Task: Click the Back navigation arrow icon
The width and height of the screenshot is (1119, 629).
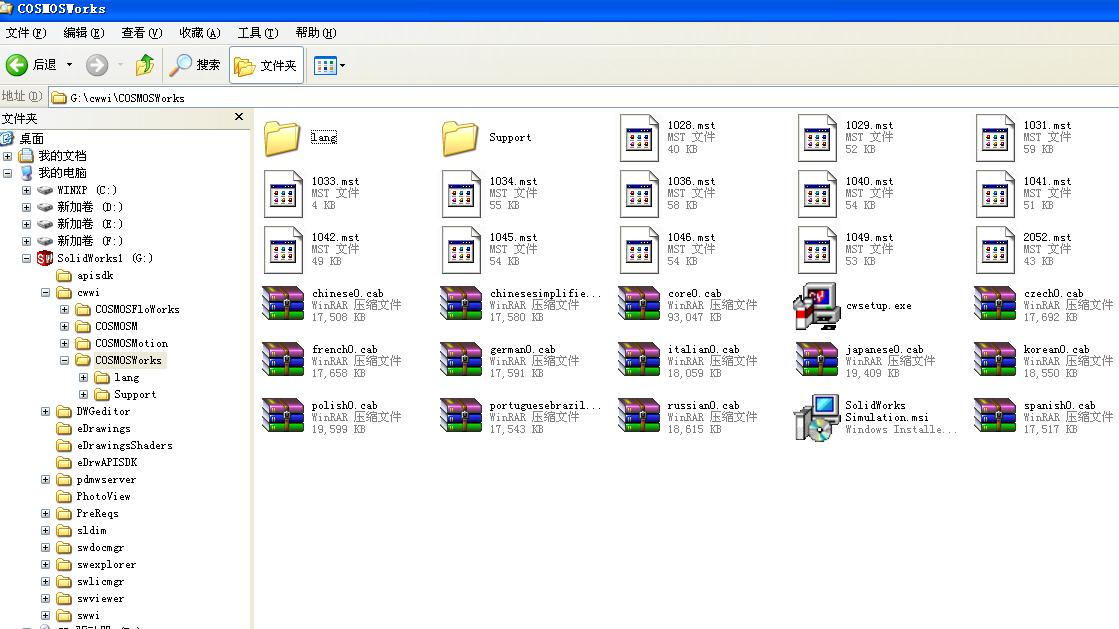Action: click(x=17, y=65)
